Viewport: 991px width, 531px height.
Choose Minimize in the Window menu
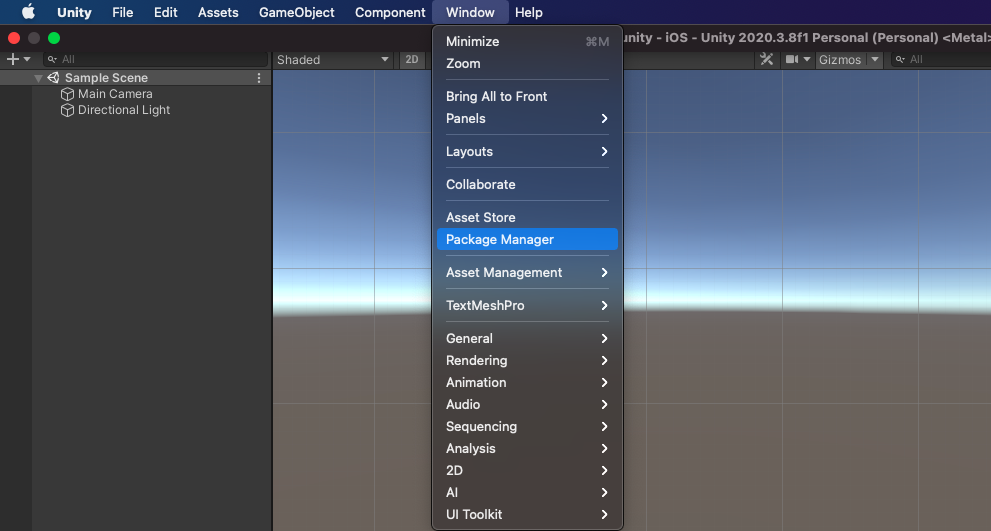pyautogui.click(x=527, y=42)
